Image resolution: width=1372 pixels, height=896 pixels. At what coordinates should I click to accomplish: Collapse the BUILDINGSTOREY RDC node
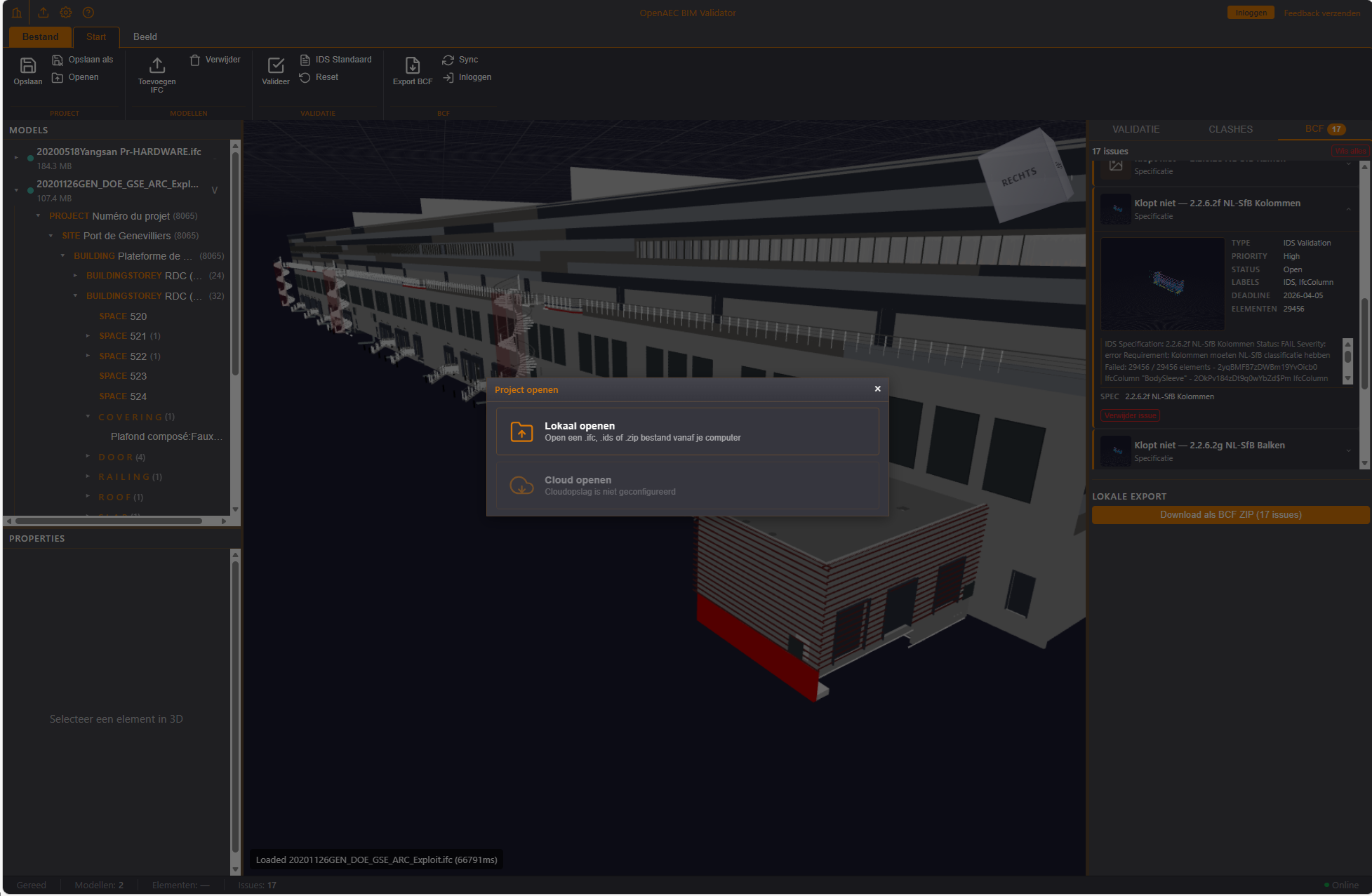pos(76,295)
